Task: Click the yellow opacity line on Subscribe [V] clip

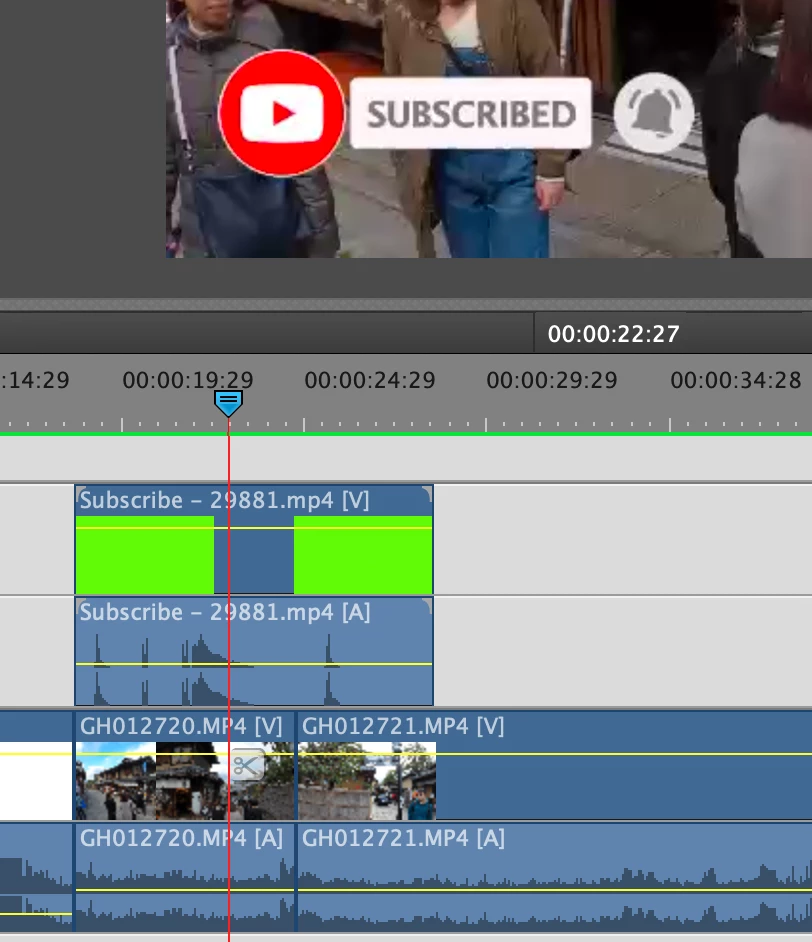Action: (253, 528)
